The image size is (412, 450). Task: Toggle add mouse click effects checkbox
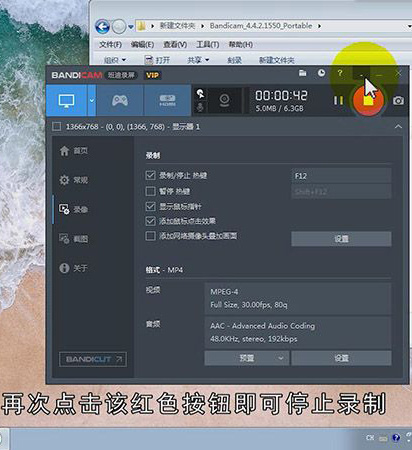click(x=150, y=221)
